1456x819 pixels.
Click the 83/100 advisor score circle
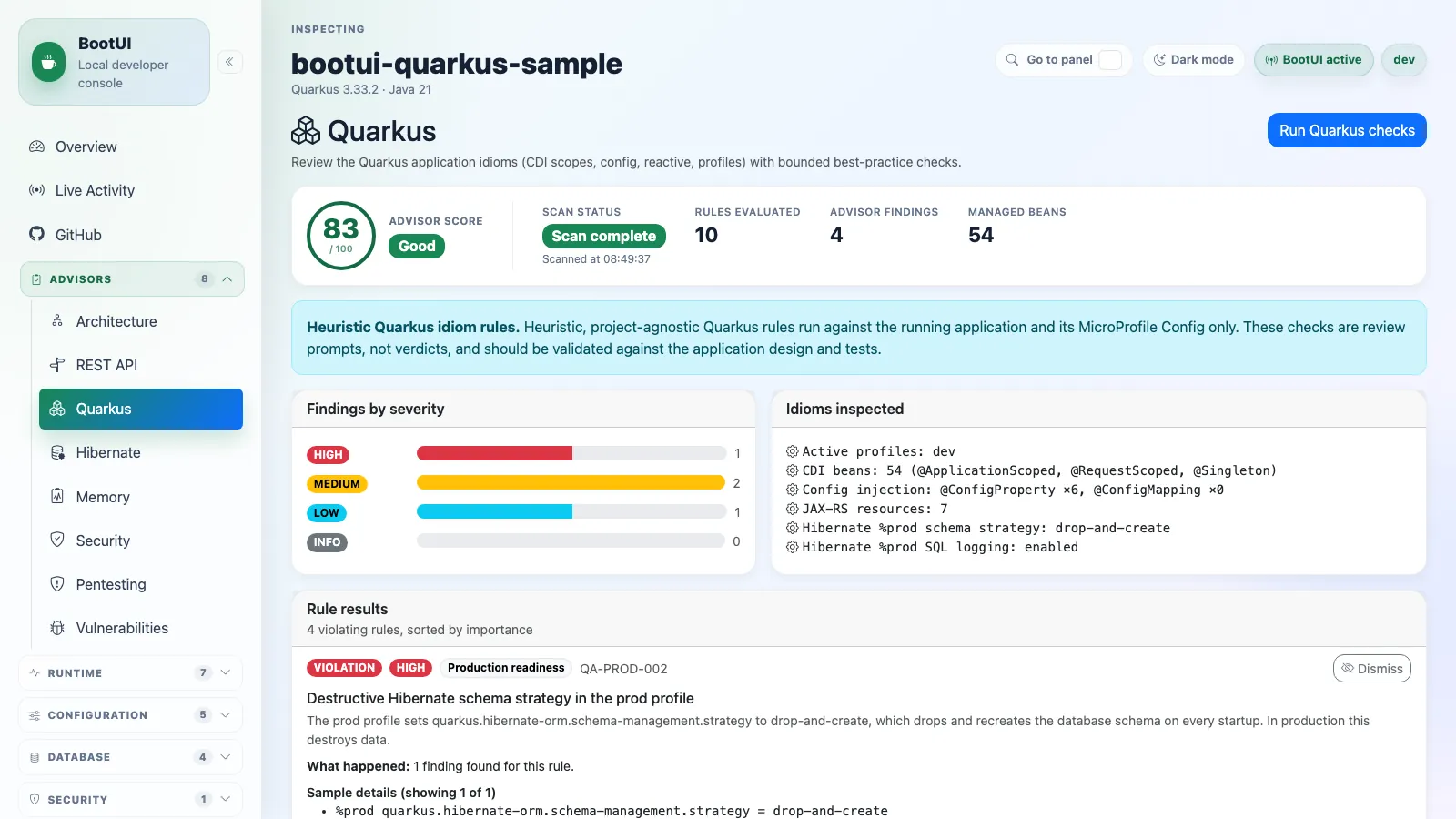[341, 236]
